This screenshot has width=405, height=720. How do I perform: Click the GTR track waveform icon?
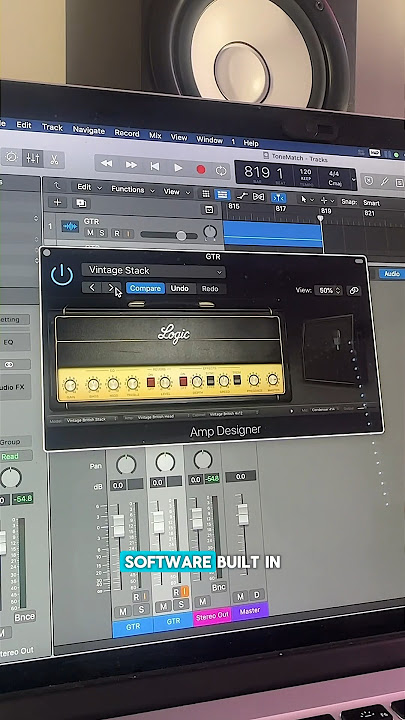point(70,226)
